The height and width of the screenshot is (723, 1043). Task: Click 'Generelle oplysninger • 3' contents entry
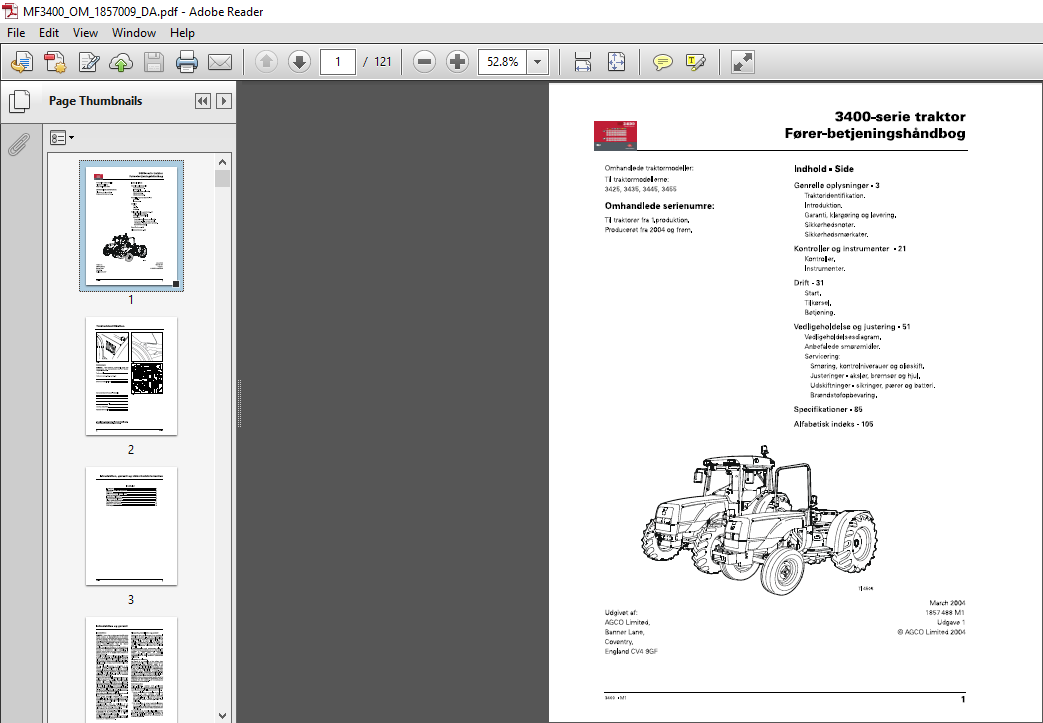836,186
